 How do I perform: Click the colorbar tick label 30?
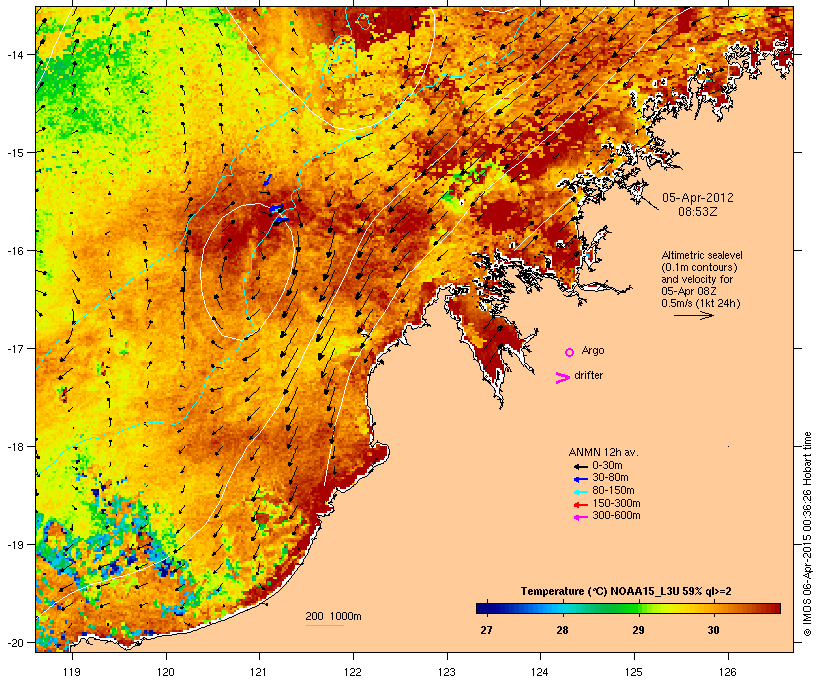coord(713,630)
